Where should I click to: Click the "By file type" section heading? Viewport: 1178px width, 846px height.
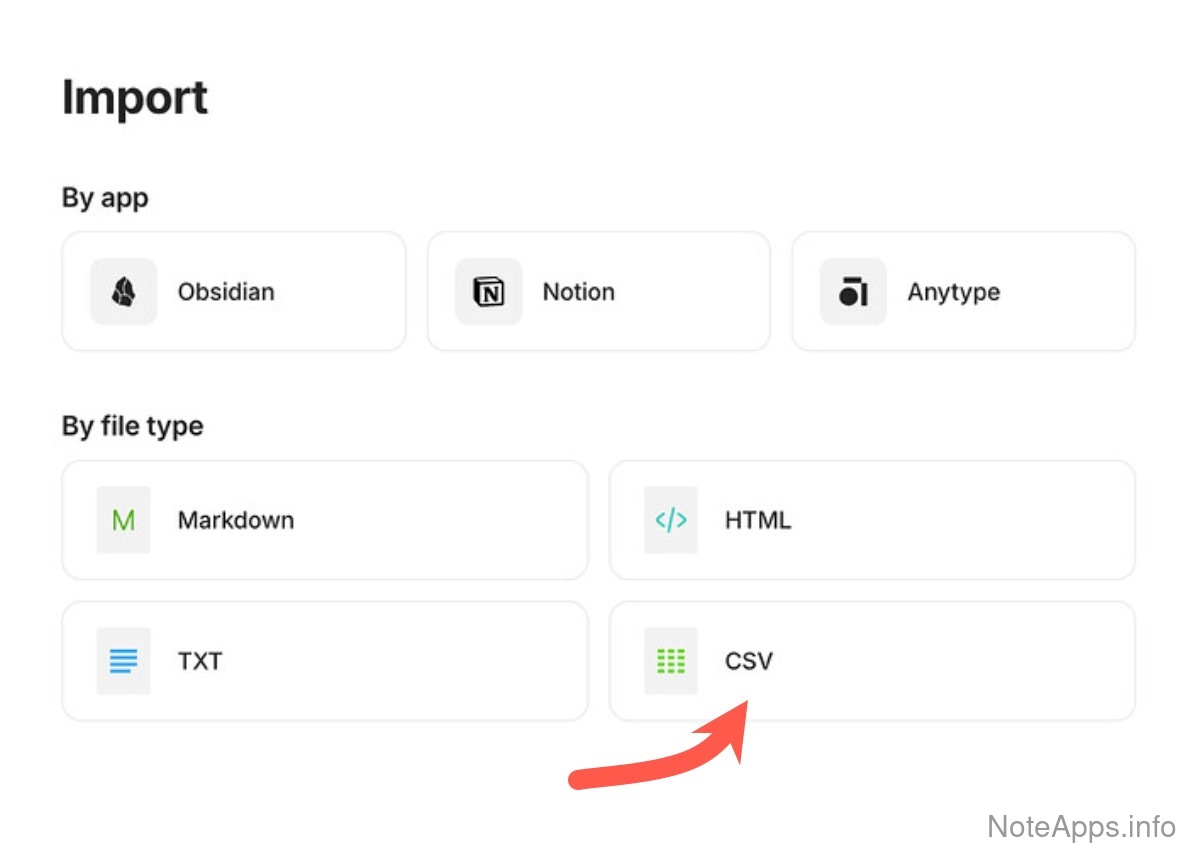[132, 426]
